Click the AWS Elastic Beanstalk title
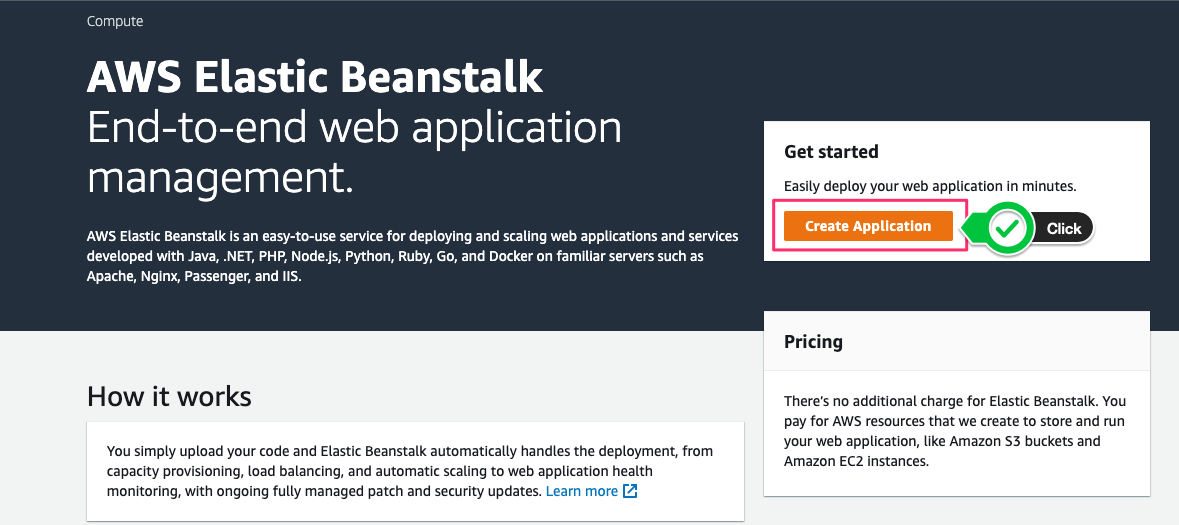 [x=314, y=76]
